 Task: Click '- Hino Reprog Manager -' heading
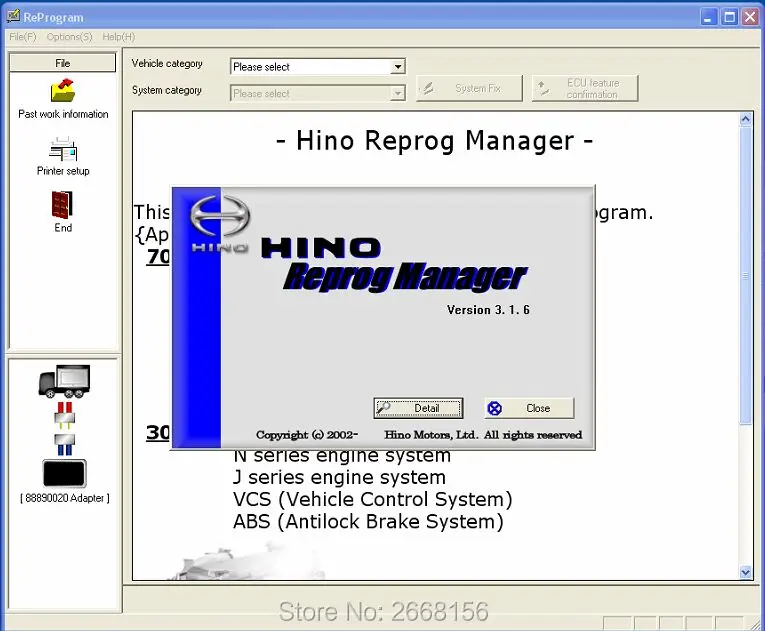tap(434, 141)
